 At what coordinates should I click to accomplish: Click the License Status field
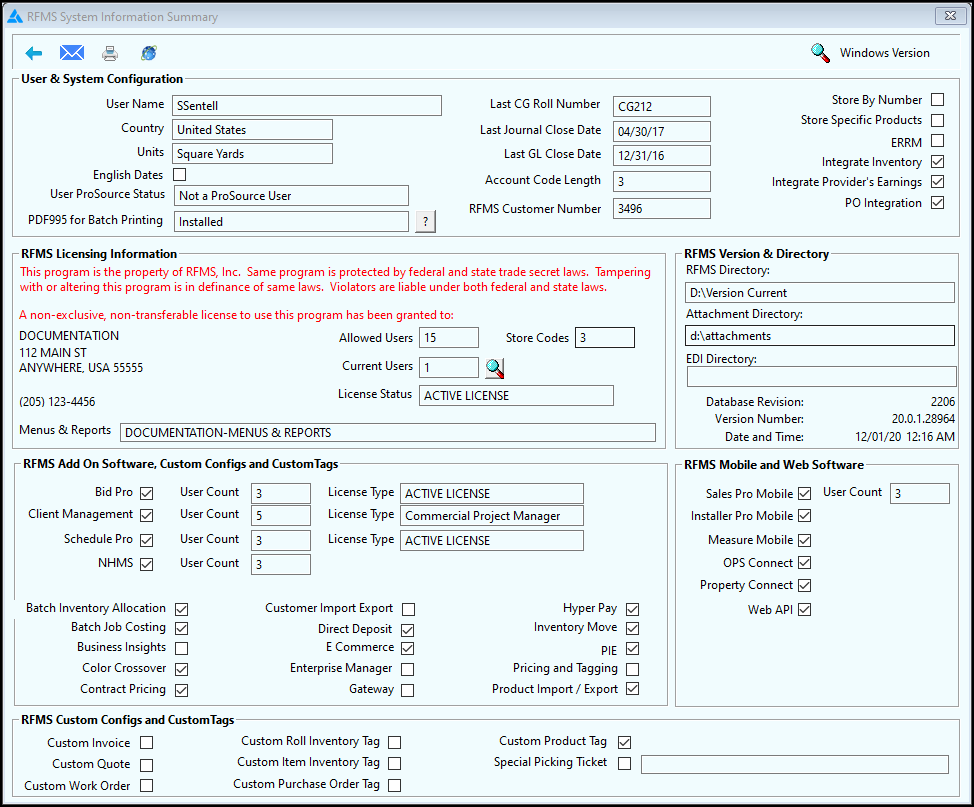pos(516,396)
